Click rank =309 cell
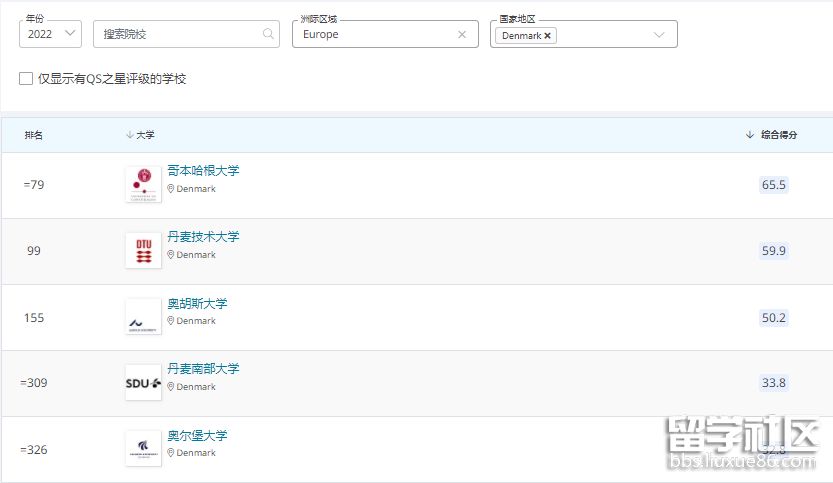This screenshot has height=483, width=833. [34, 383]
